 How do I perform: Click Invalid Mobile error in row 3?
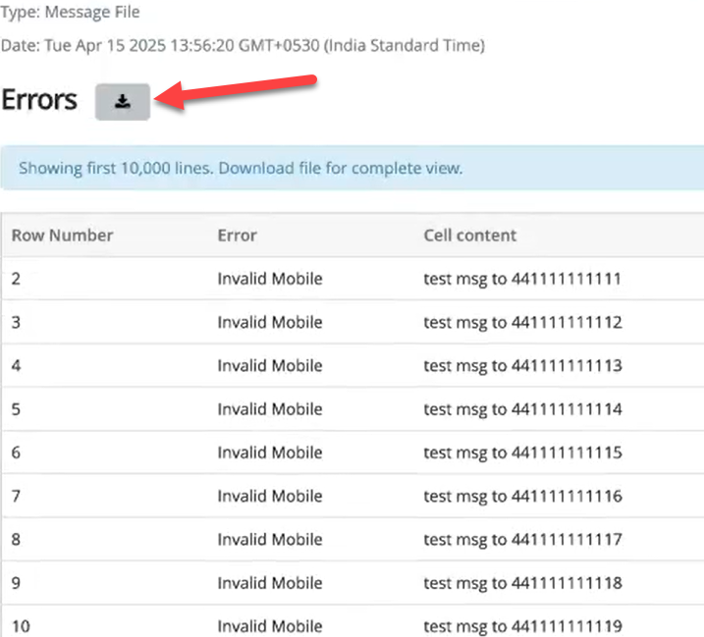click(270, 322)
